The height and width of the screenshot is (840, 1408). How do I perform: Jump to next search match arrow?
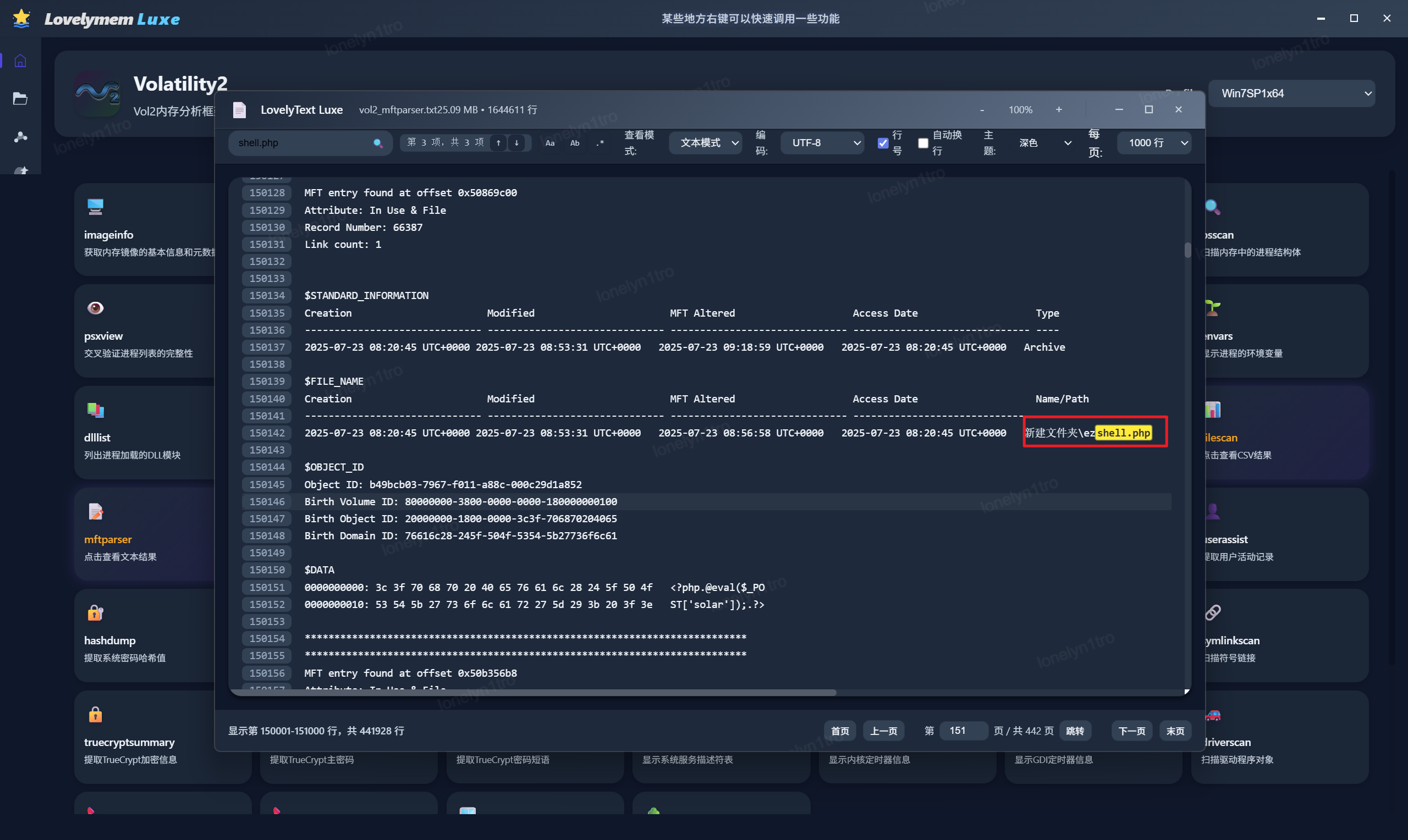516,143
